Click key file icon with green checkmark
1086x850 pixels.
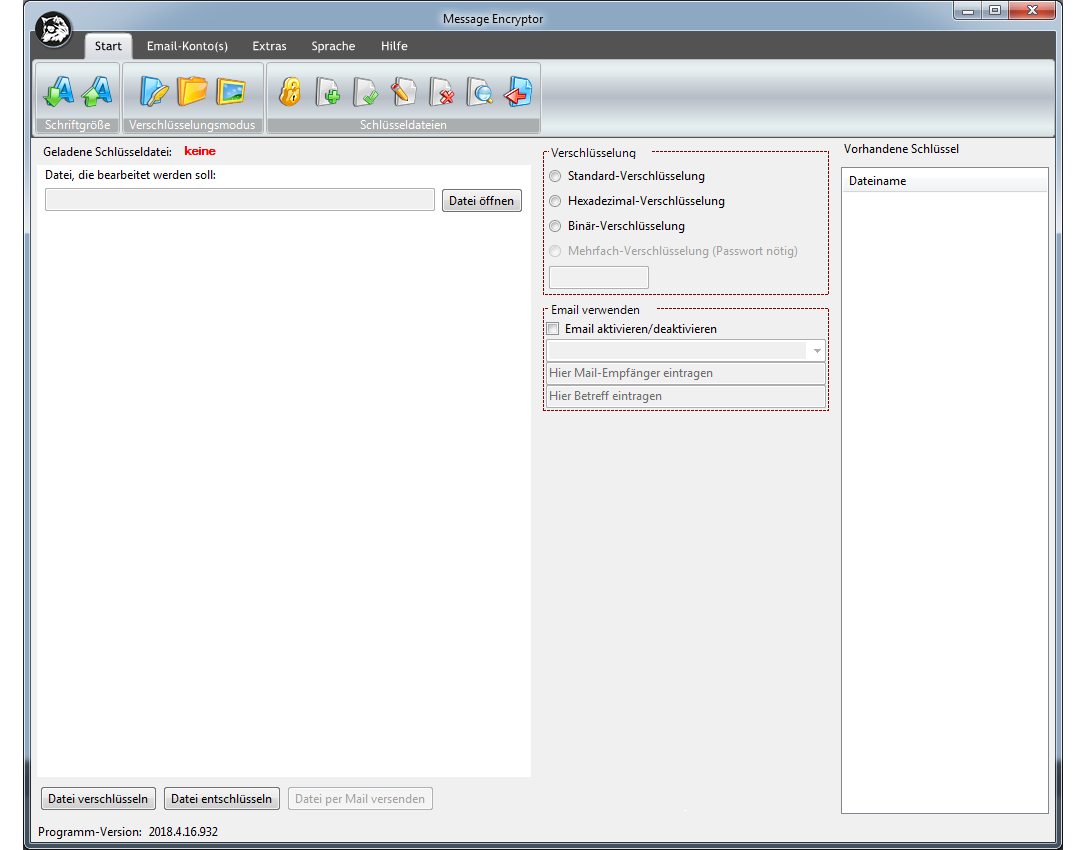pos(366,91)
